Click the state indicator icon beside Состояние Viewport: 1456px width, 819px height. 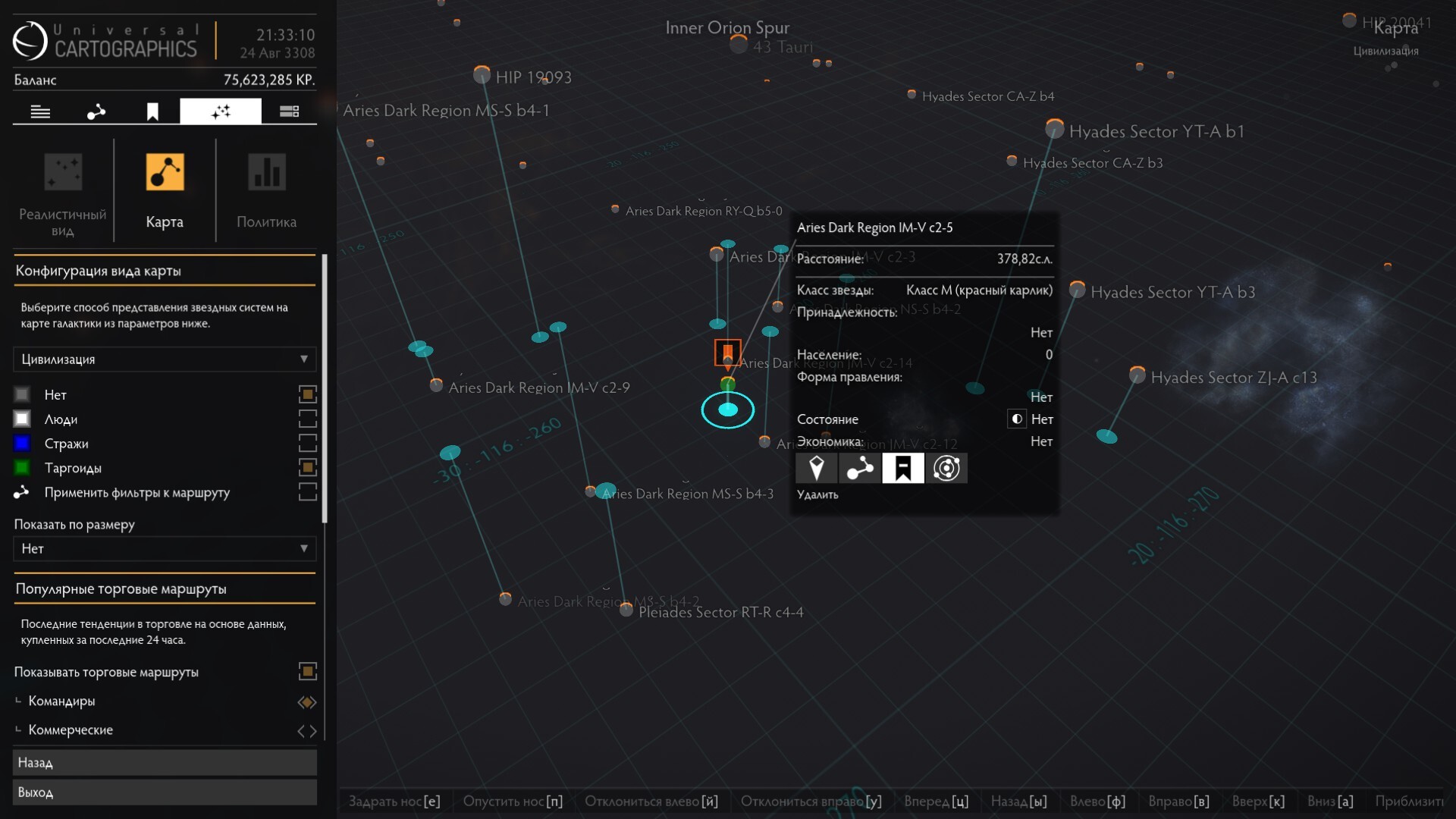tap(1017, 419)
